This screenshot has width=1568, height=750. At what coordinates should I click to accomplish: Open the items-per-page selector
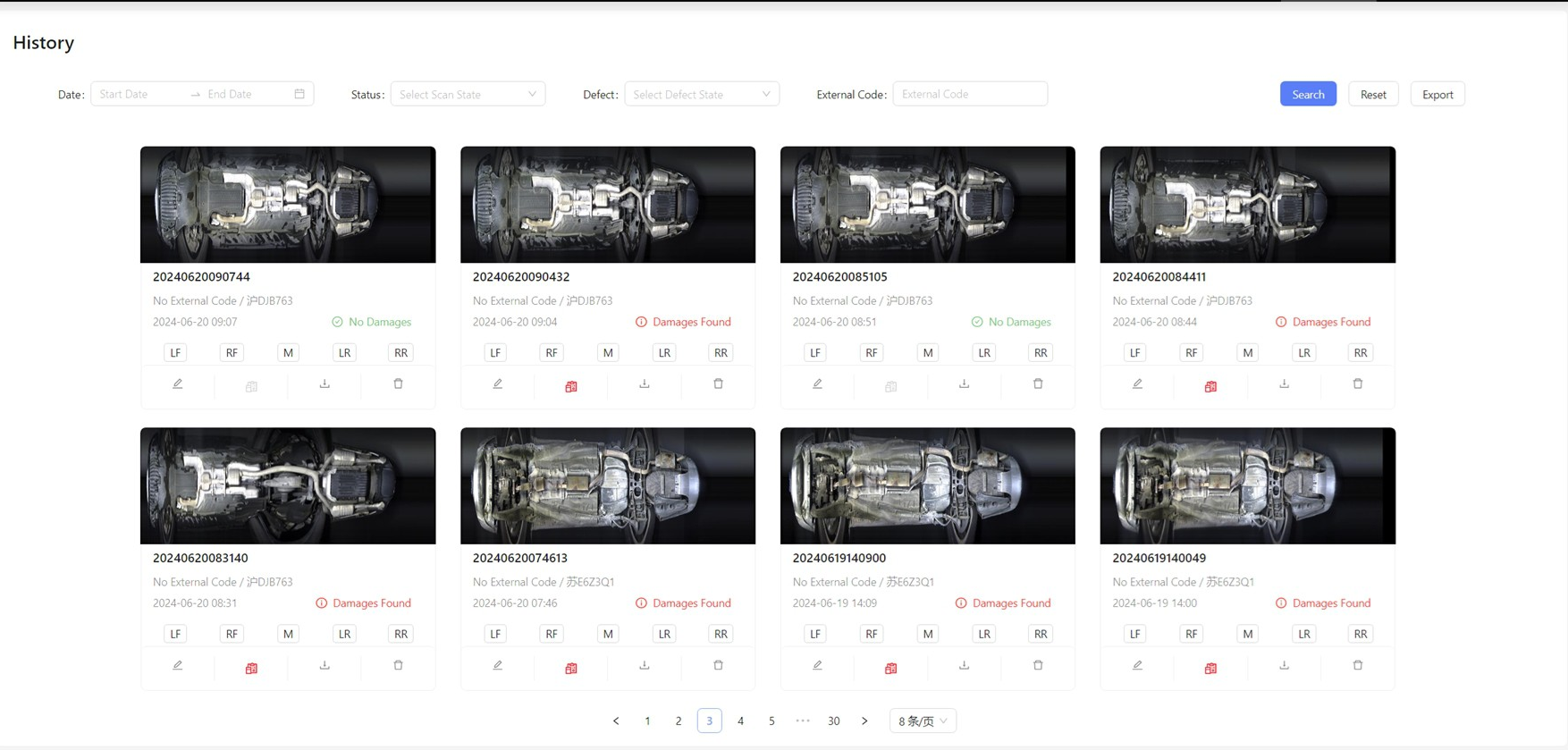923,721
